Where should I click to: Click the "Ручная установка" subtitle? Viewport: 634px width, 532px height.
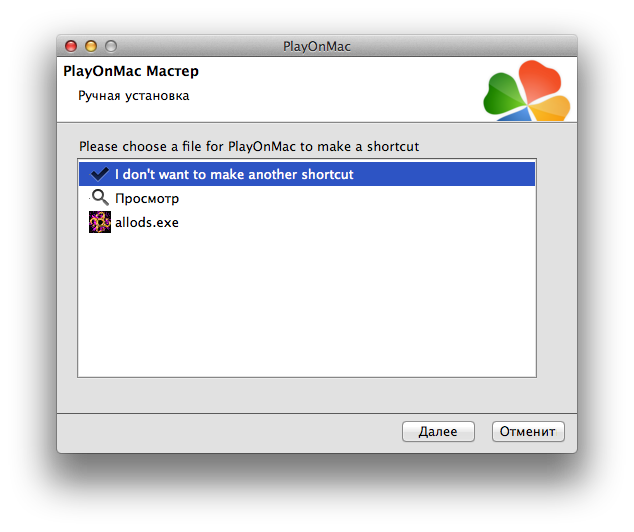point(134,96)
